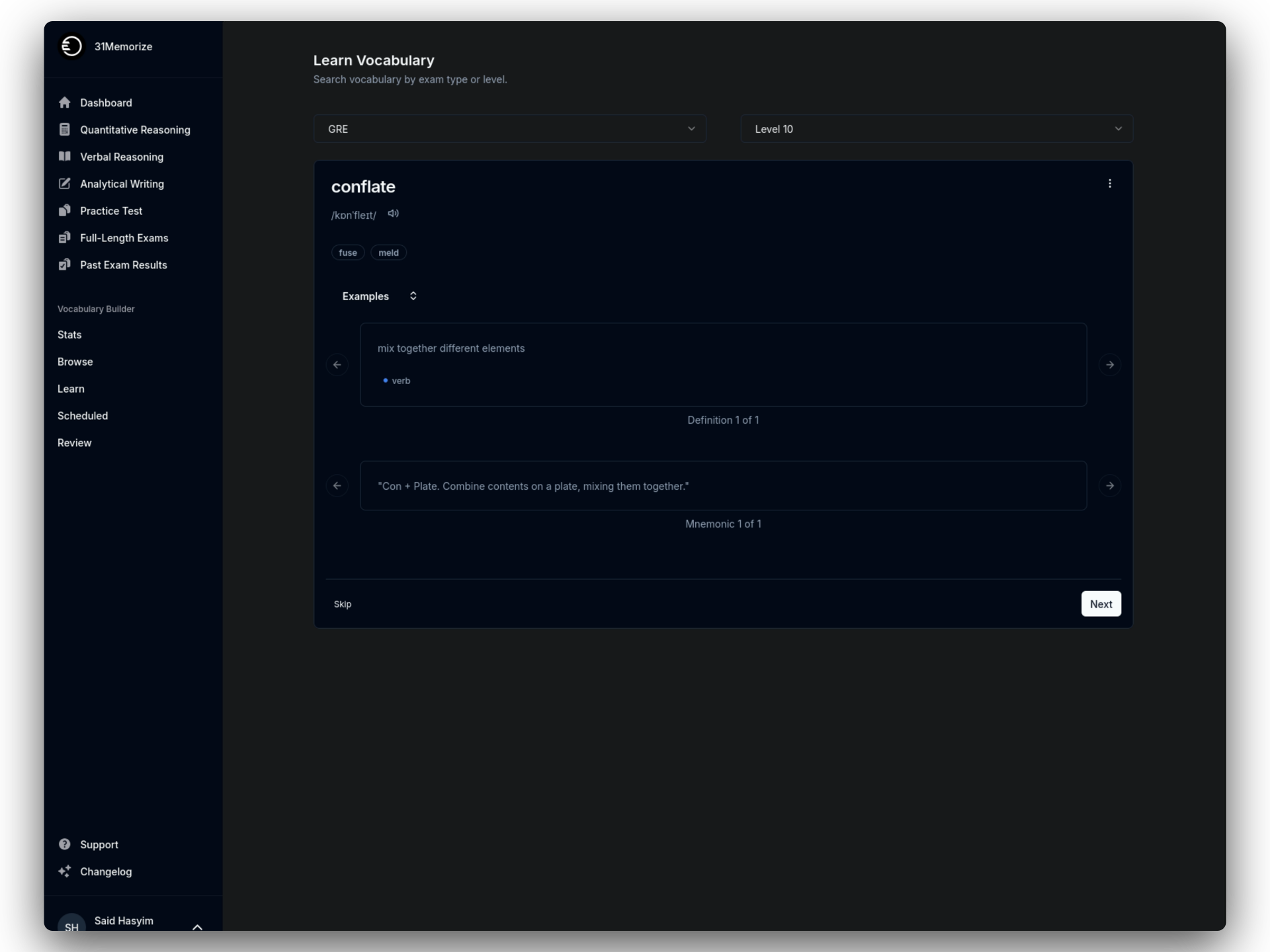Go to next definition arrow
This screenshot has width=1270, height=952.
pos(1109,365)
